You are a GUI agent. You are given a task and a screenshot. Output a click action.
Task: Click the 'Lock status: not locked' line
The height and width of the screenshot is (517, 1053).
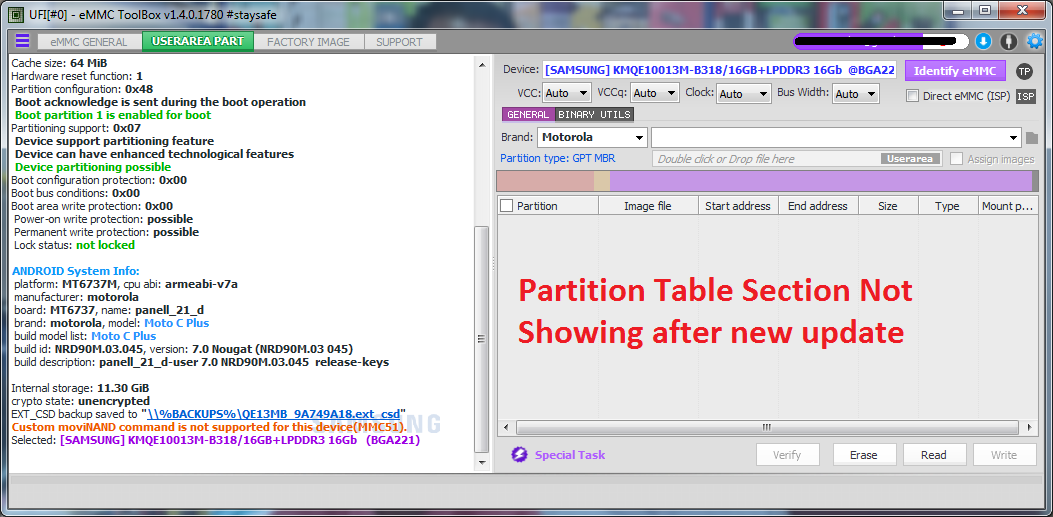pyautogui.click(x=74, y=245)
